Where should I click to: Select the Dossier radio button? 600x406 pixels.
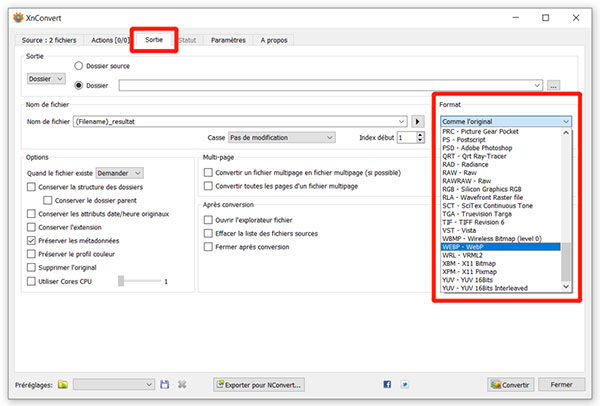point(78,85)
